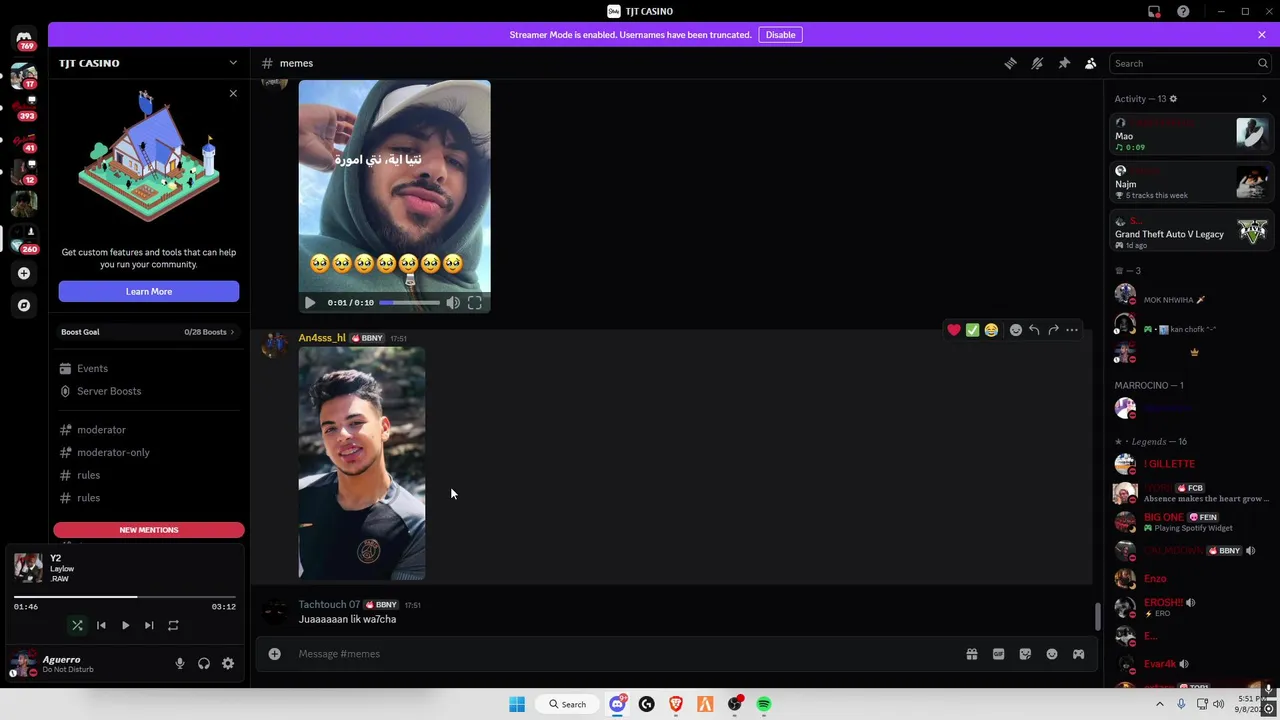Image resolution: width=1280 pixels, height=720 pixels.
Task: Play the Y2 track
Action: (x=125, y=626)
